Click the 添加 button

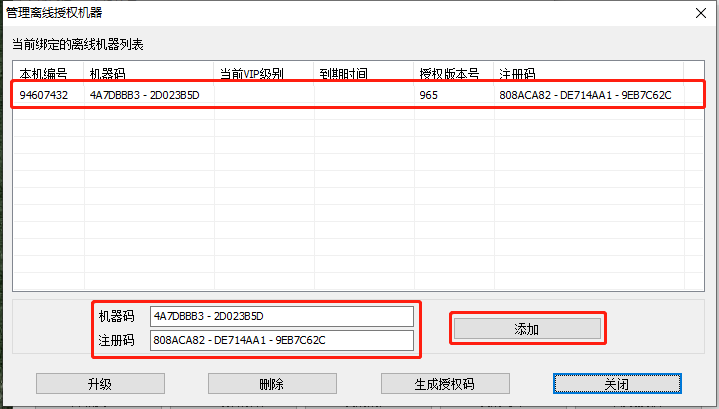point(527,329)
